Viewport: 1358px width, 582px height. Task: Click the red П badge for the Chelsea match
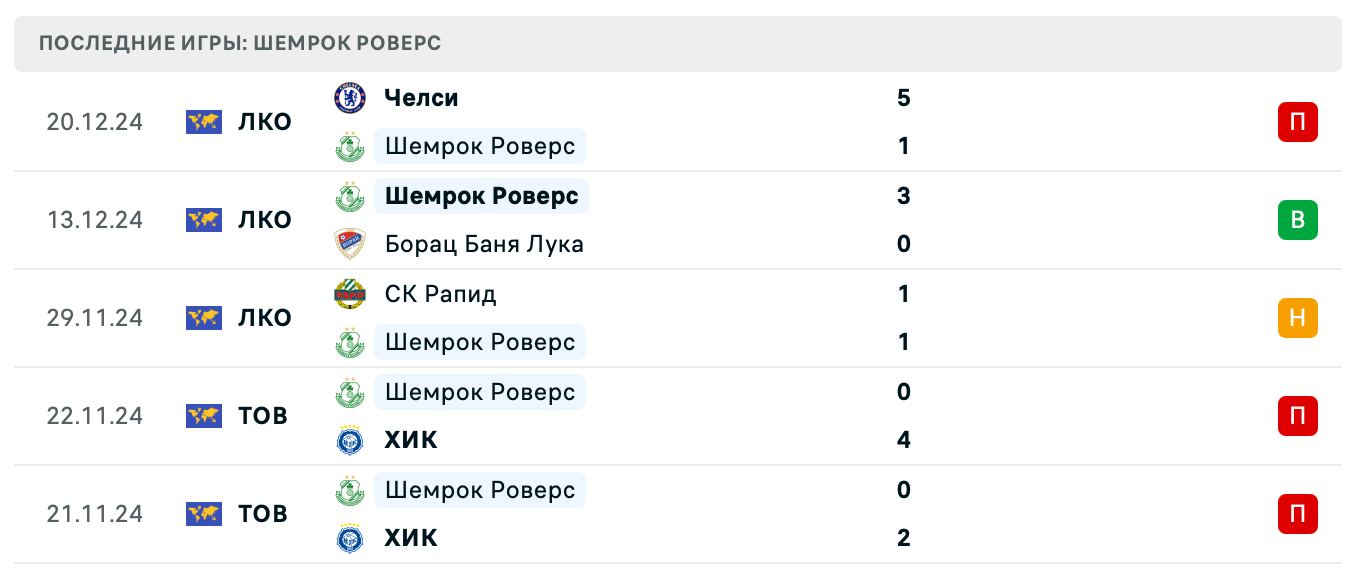tap(1297, 121)
